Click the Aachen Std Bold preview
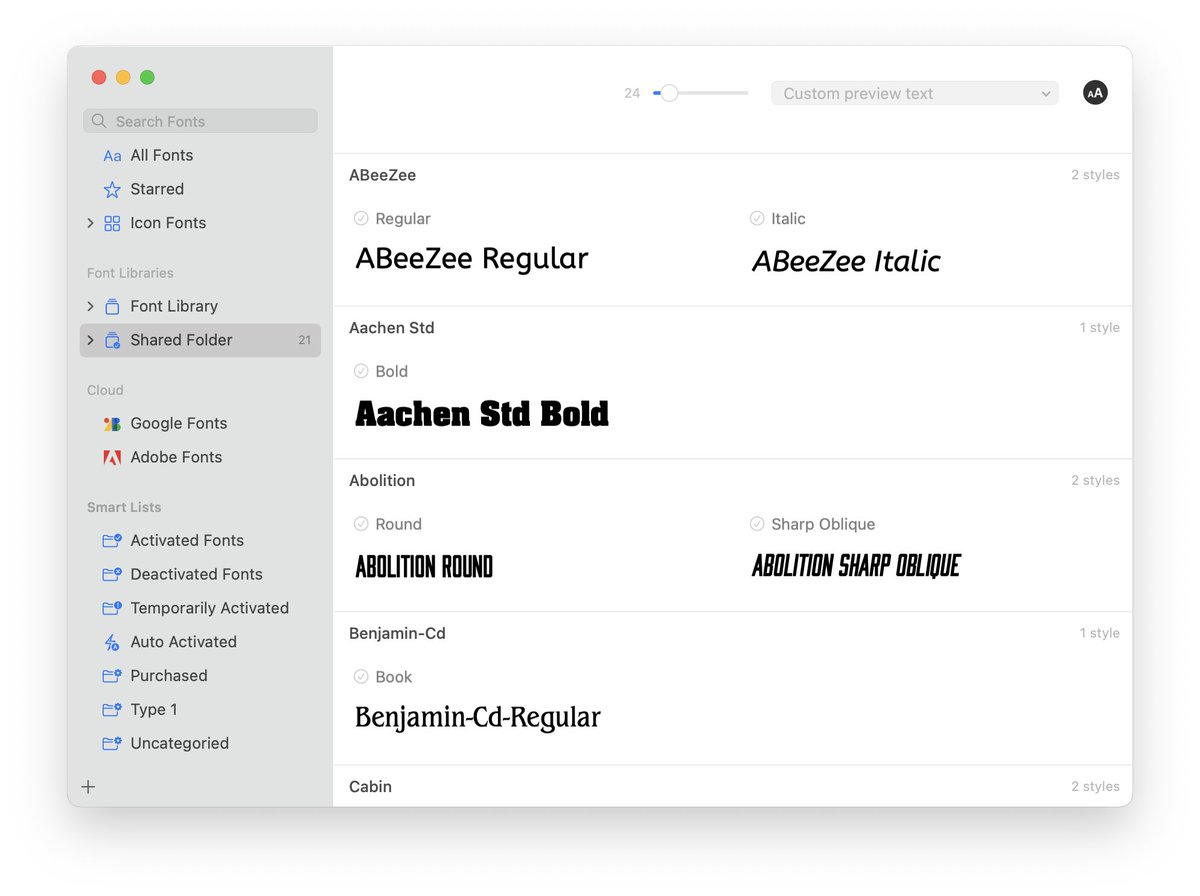The width and height of the screenshot is (1200, 896). click(482, 413)
